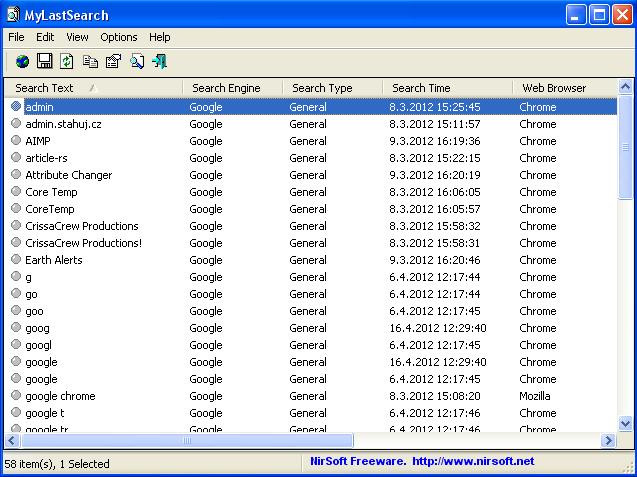The image size is (637, 477).
Task: Click the round icon beside AIMP
Action: click(x=16, y=141)
